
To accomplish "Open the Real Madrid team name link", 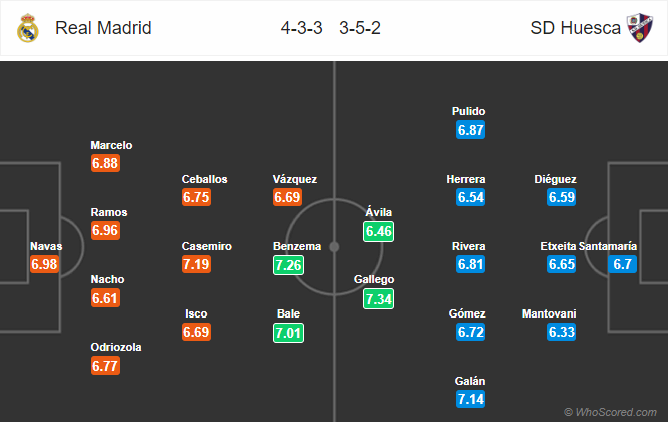I will 103,28.
